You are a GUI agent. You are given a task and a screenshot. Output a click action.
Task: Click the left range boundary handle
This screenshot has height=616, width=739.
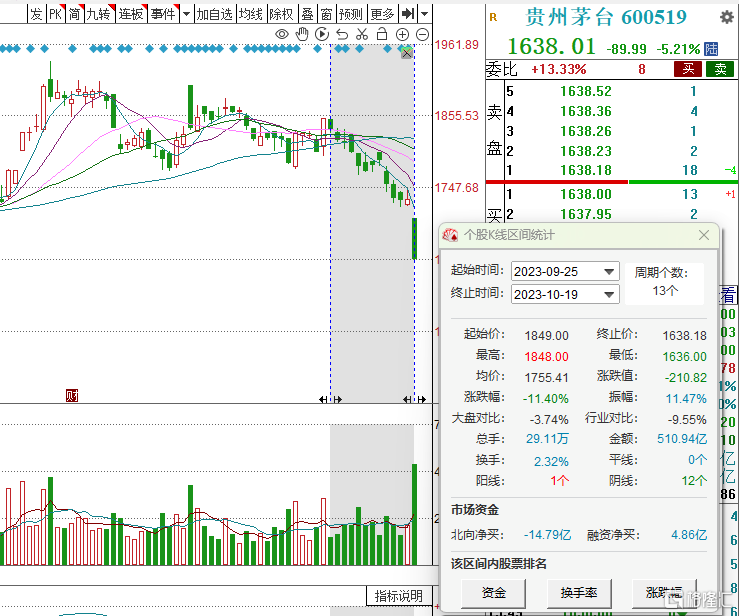[330, 399]
